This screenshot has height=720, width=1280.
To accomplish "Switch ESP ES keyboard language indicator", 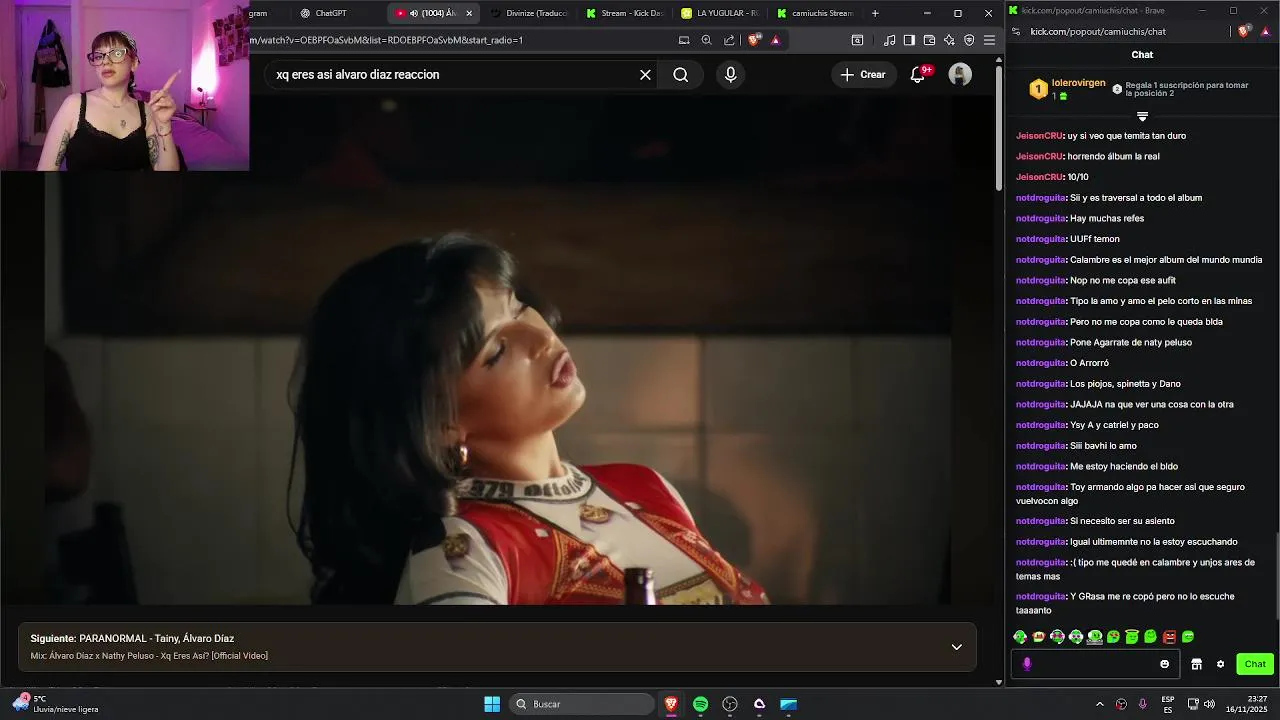I will (1168, 704).
